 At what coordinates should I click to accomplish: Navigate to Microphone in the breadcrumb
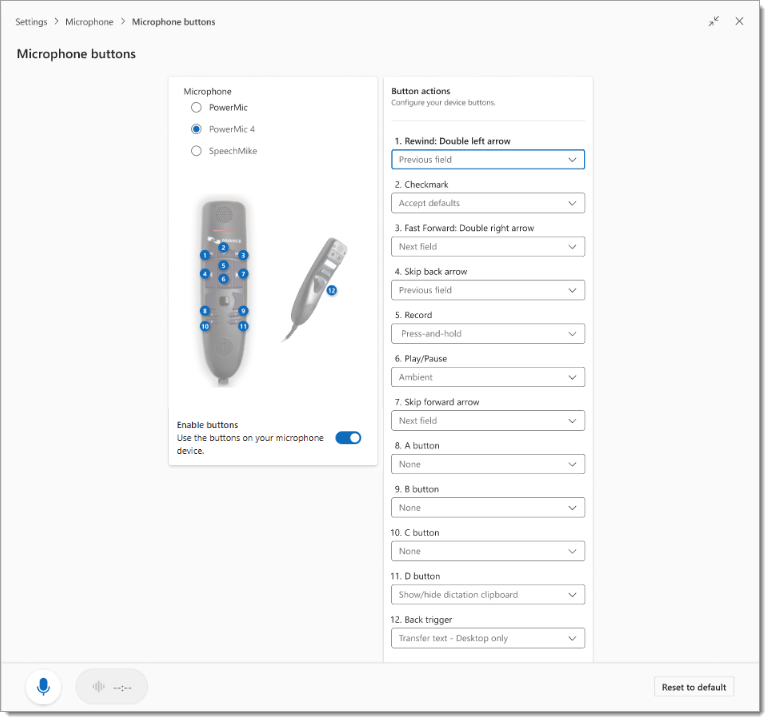click(89, 22)
